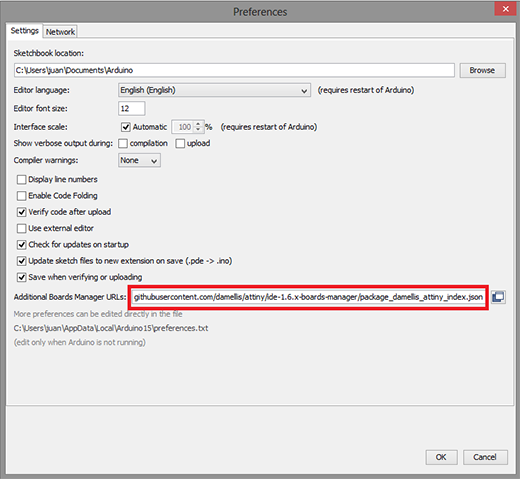
Task: Enable verbose output during compilation
Action: pyautogui.click(x=123, y=143)
